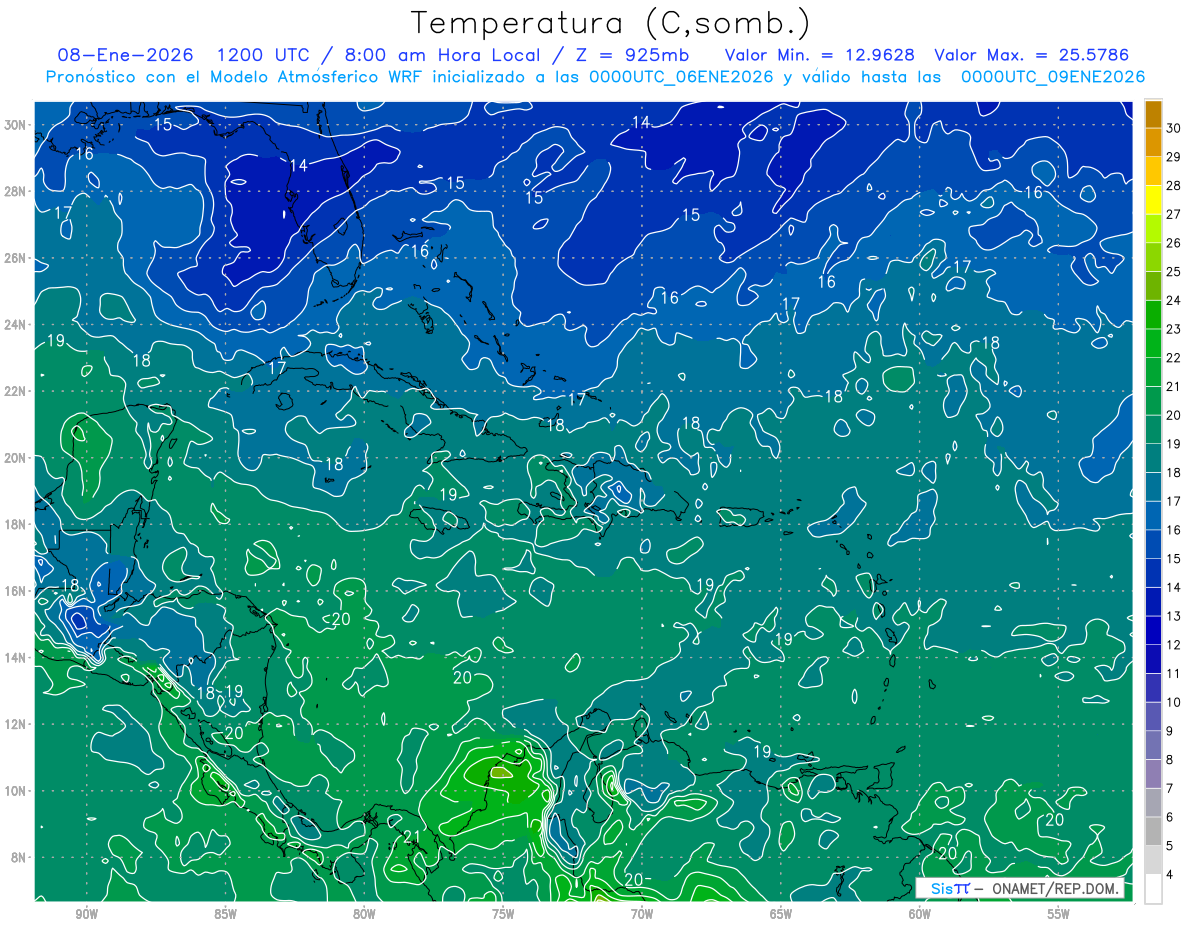Click the "SisTT - ONAMET/REP.DOM." credit box
This screenshot has height=927, width=1200.
(1019, 889)
